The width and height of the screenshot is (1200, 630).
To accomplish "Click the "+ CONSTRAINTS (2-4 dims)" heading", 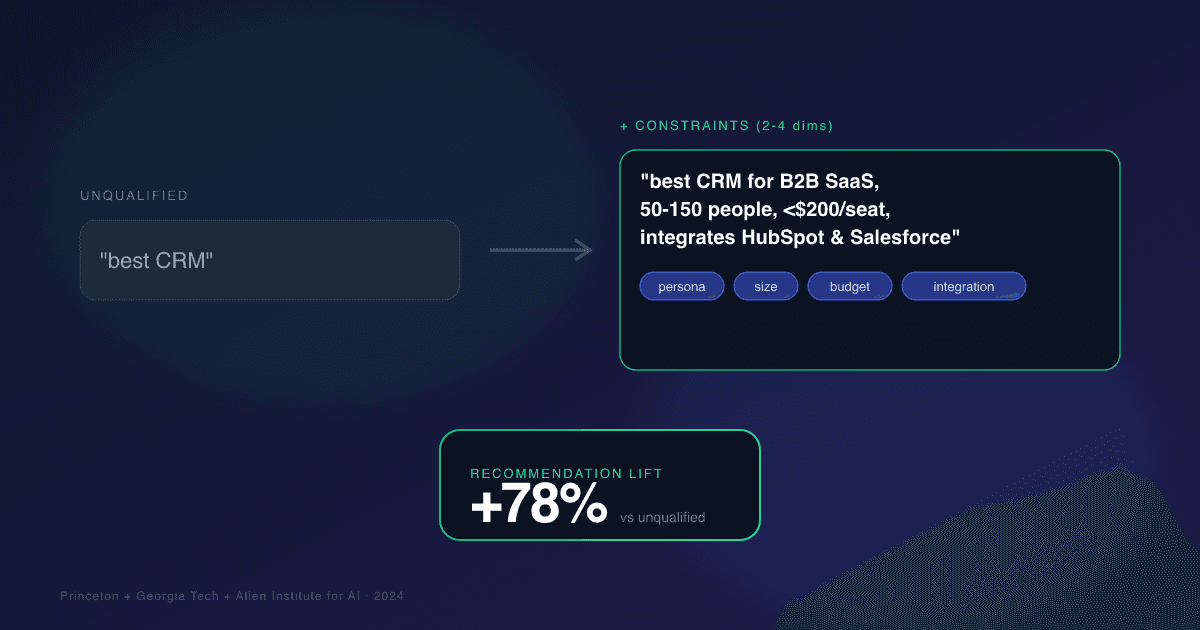I will [x=727, y=126].
